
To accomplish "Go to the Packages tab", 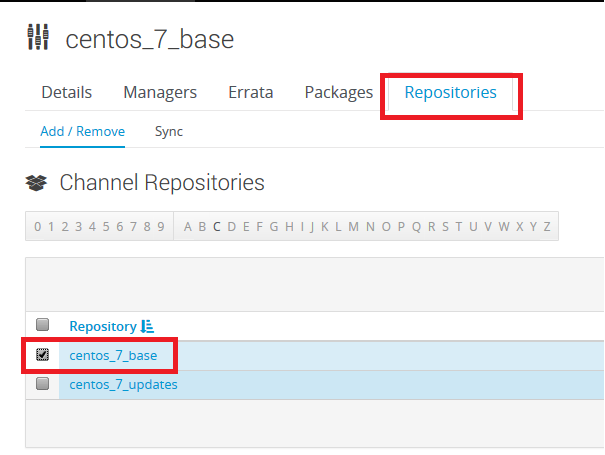I will [x=339, y=92].
